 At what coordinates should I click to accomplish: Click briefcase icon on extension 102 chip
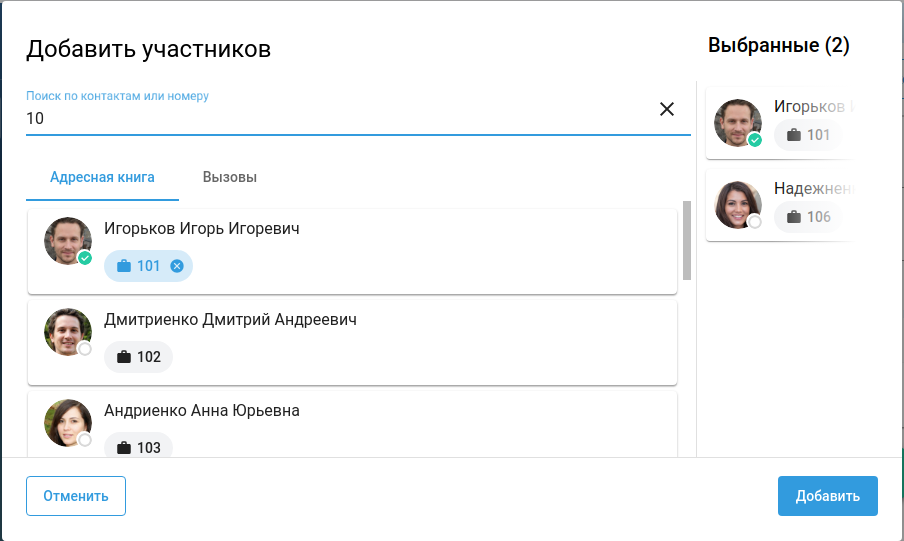124,357
